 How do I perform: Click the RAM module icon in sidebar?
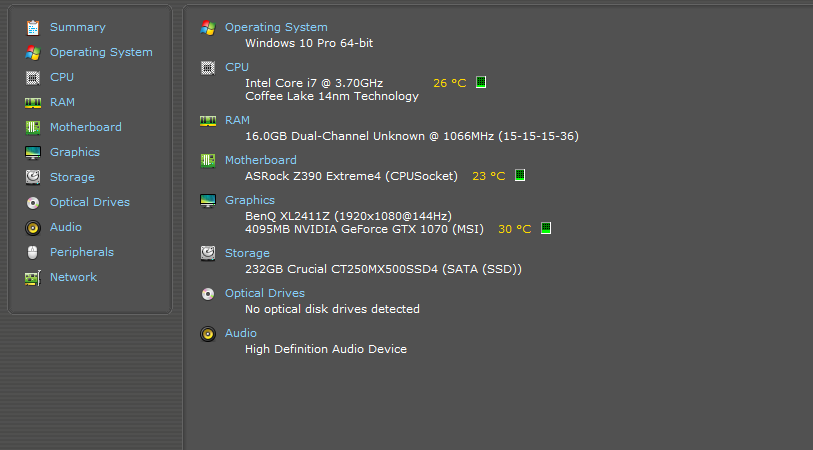tap(33, 102)
